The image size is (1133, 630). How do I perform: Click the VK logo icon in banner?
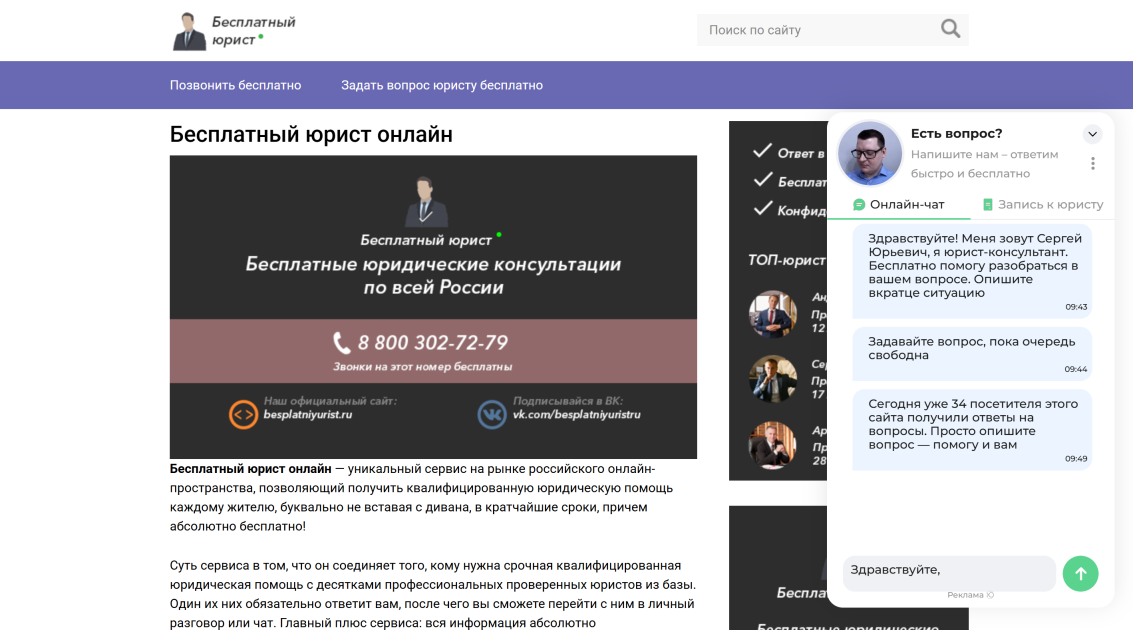click(492, 415)
